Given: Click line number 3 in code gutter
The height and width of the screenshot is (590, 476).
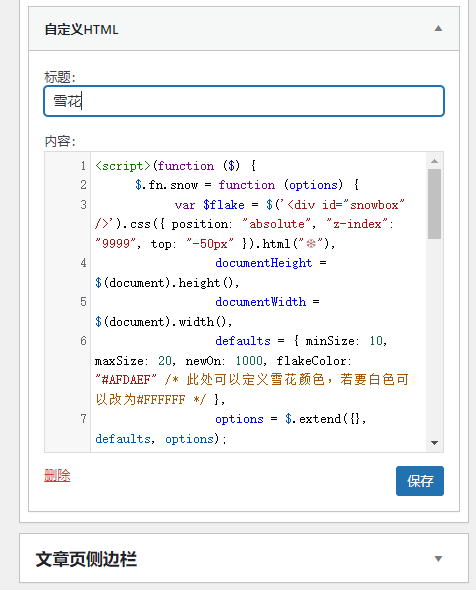Looking at the screenshot, I should [83, 205].
